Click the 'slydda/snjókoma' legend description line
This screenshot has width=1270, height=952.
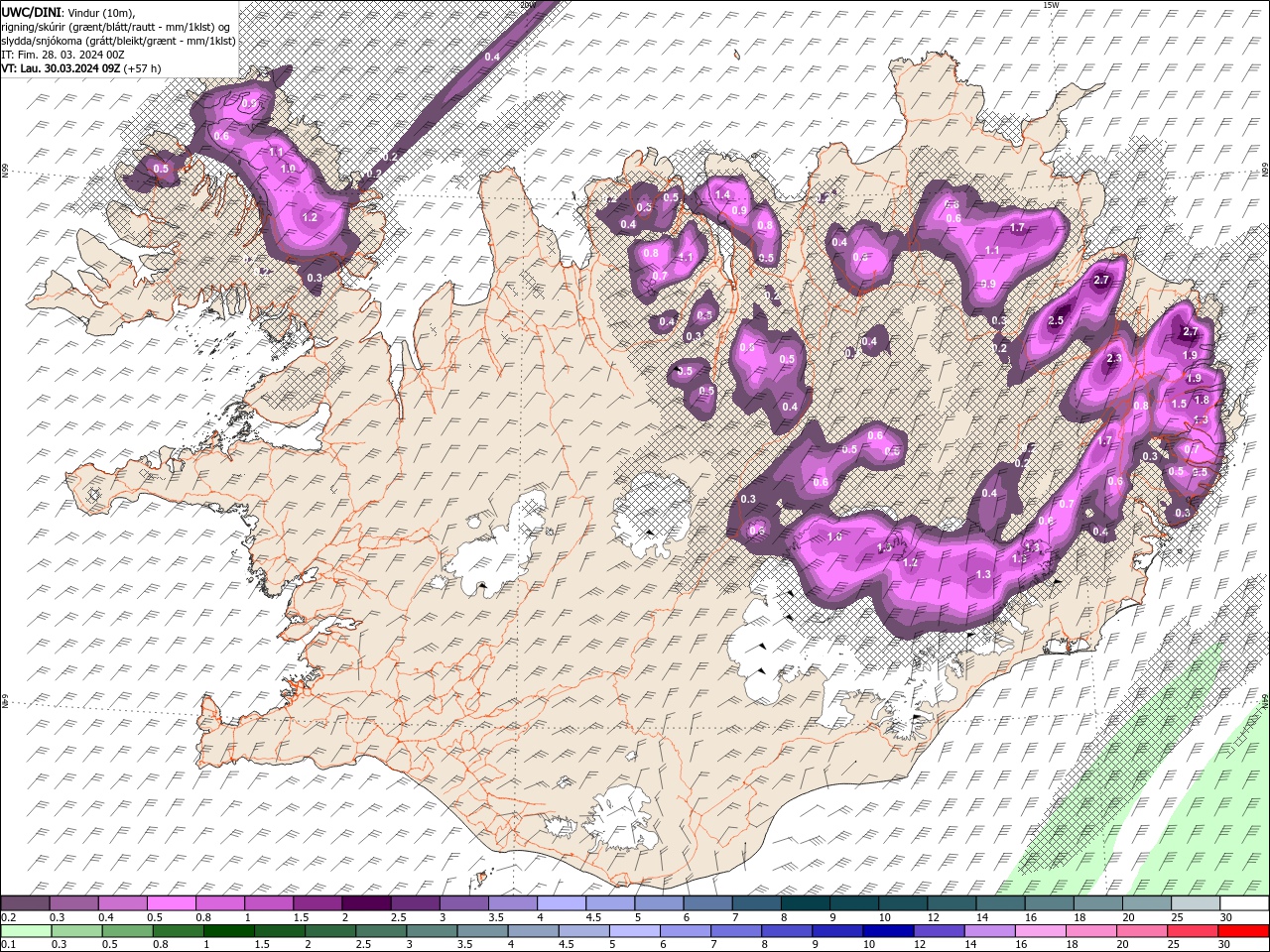(x=117, y=40)
